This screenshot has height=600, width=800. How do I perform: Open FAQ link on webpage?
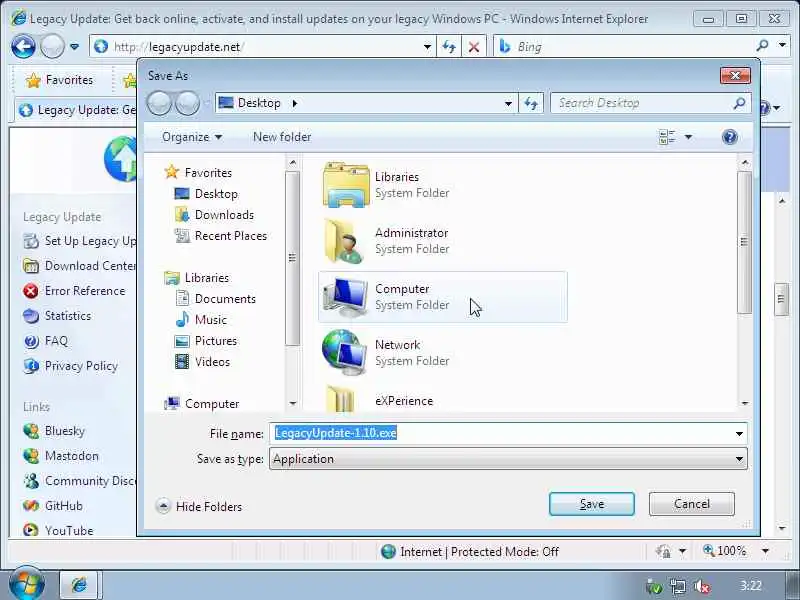click(x=46, y=341)
